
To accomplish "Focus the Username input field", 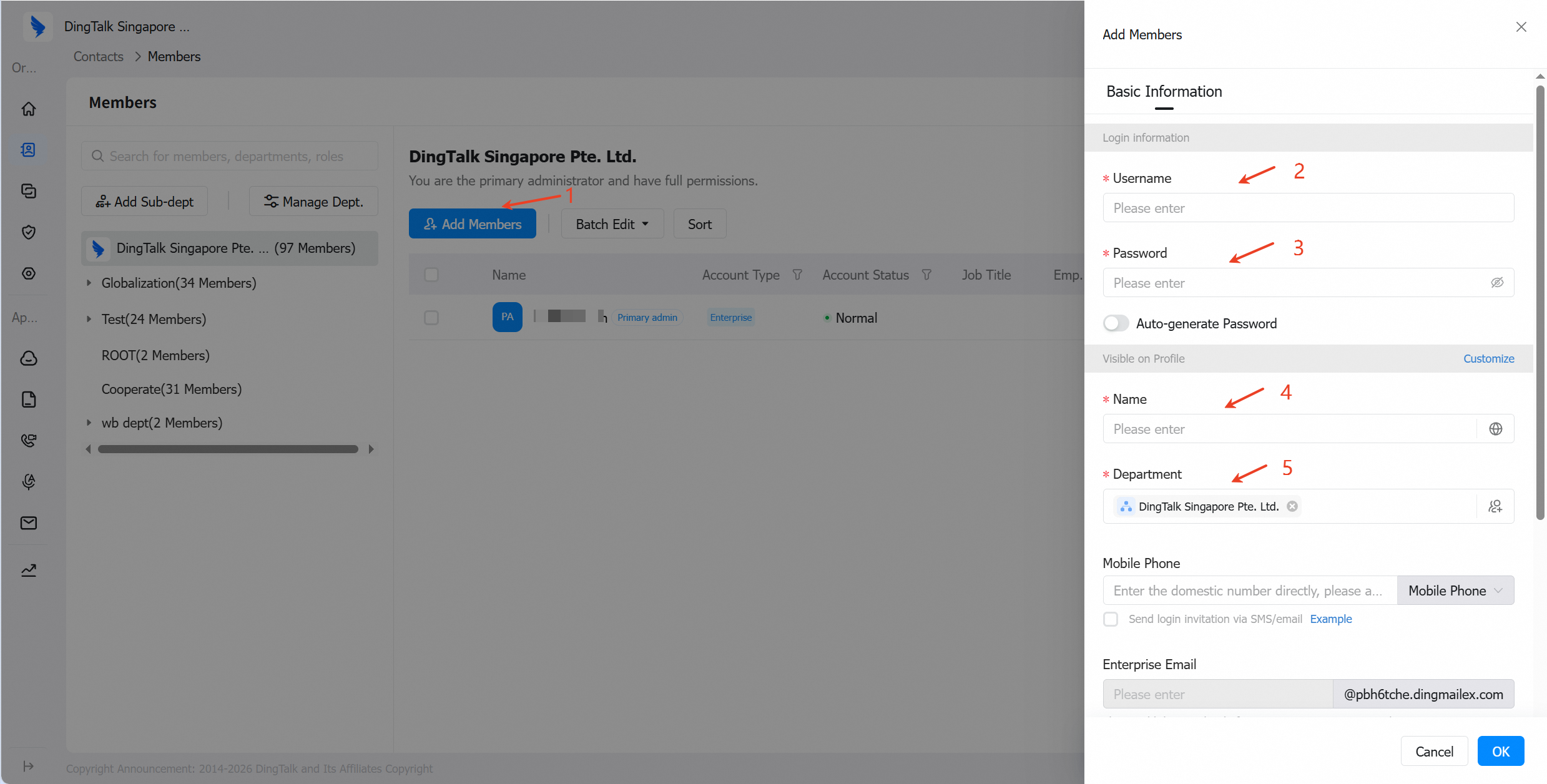I will [1309, 208].
